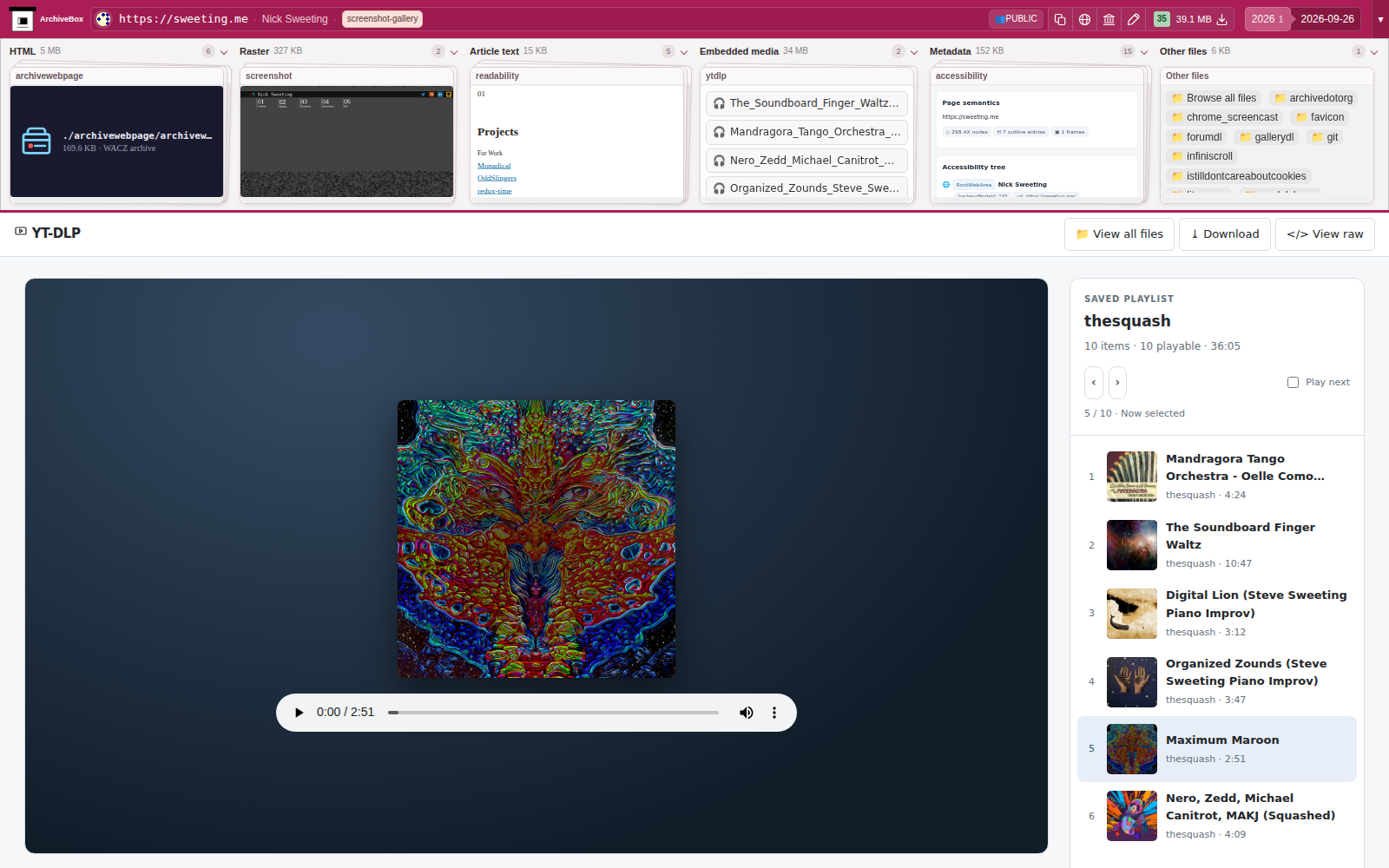Enable the Play next checkbox
This screenshot has height=868, width=1389.
(x=1293, y=383)
